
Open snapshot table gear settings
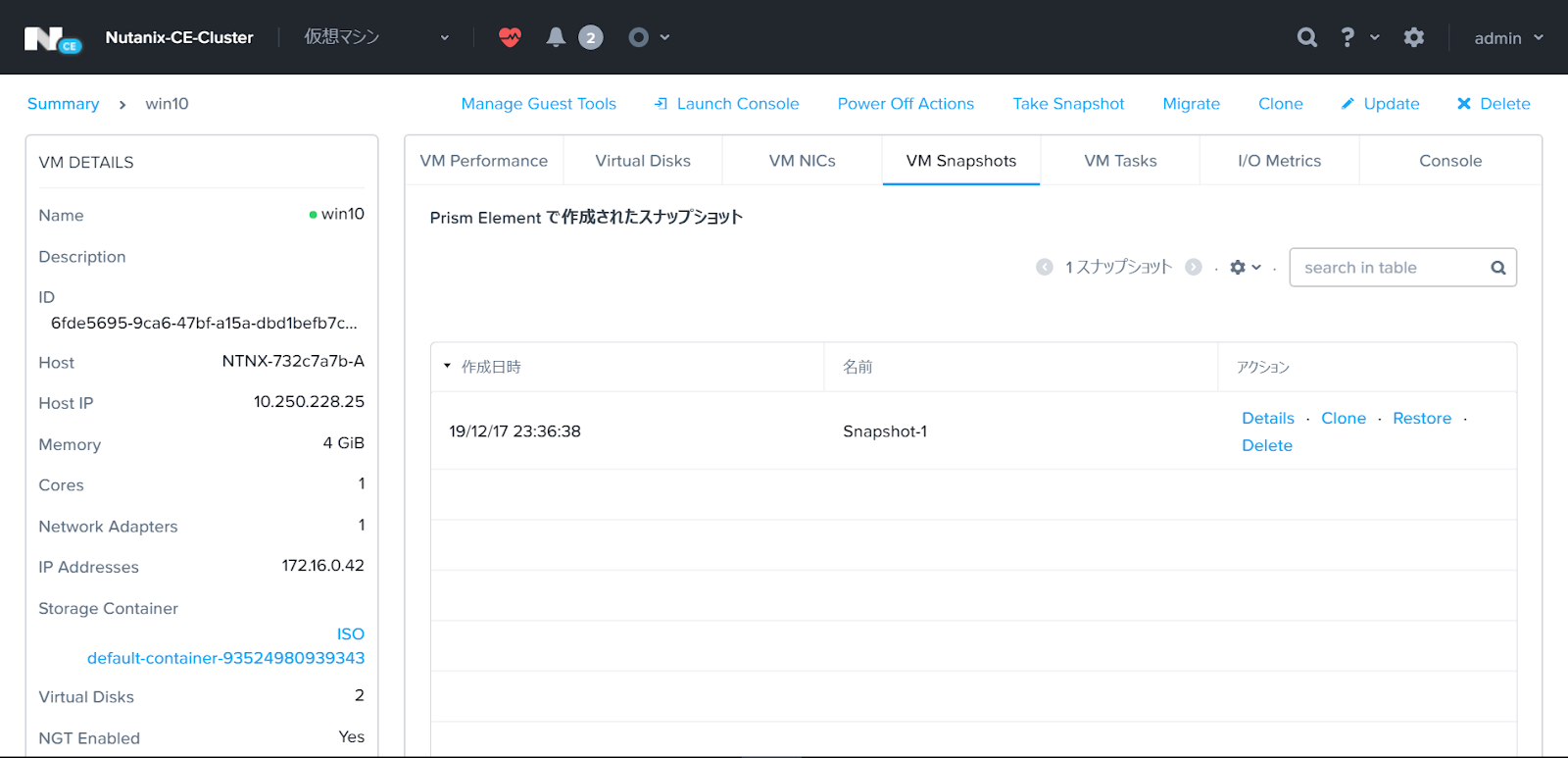pyautogui.click(x=1245, y=267)
